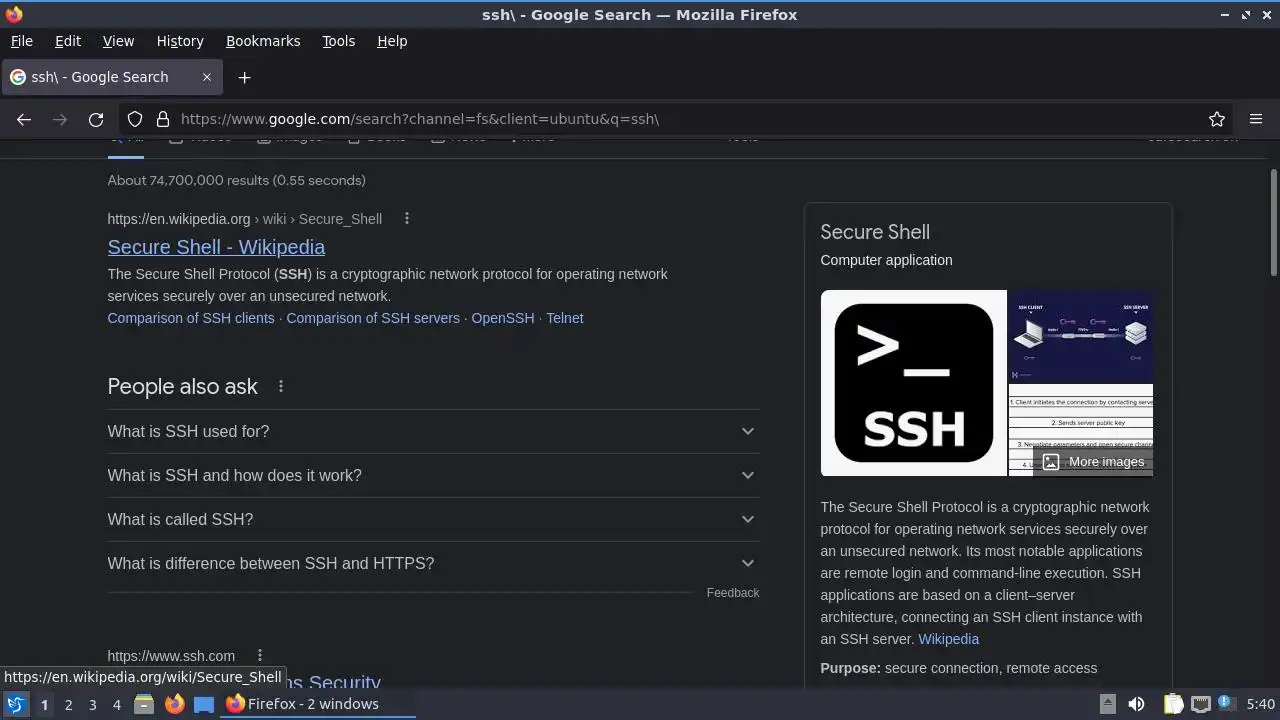Open the SSH client-server diagram image
This screenshot has width=1280, height=720.
coord(1081,336)
